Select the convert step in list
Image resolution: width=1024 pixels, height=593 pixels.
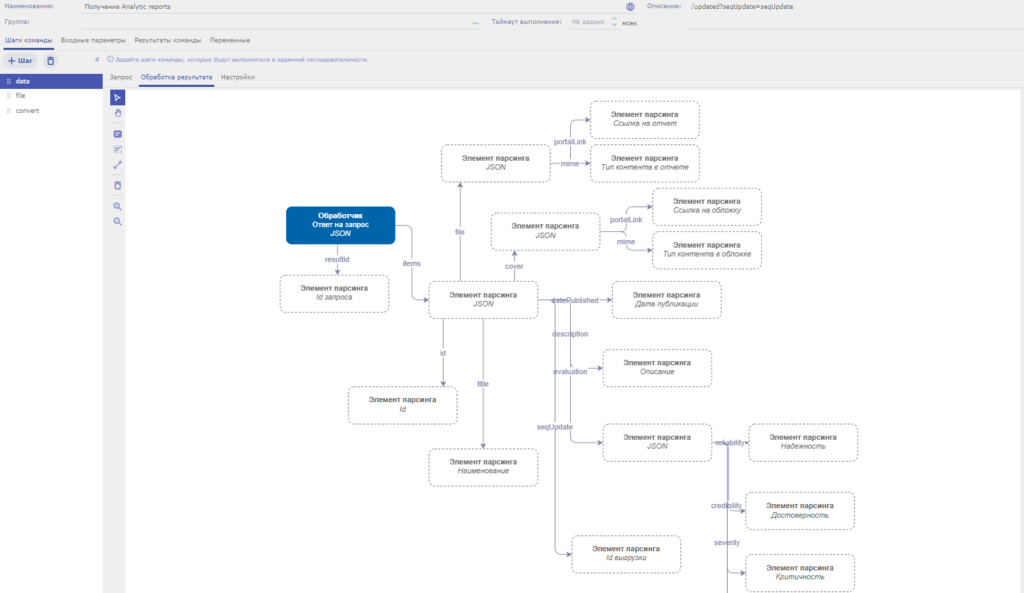[x=27, y=111]
